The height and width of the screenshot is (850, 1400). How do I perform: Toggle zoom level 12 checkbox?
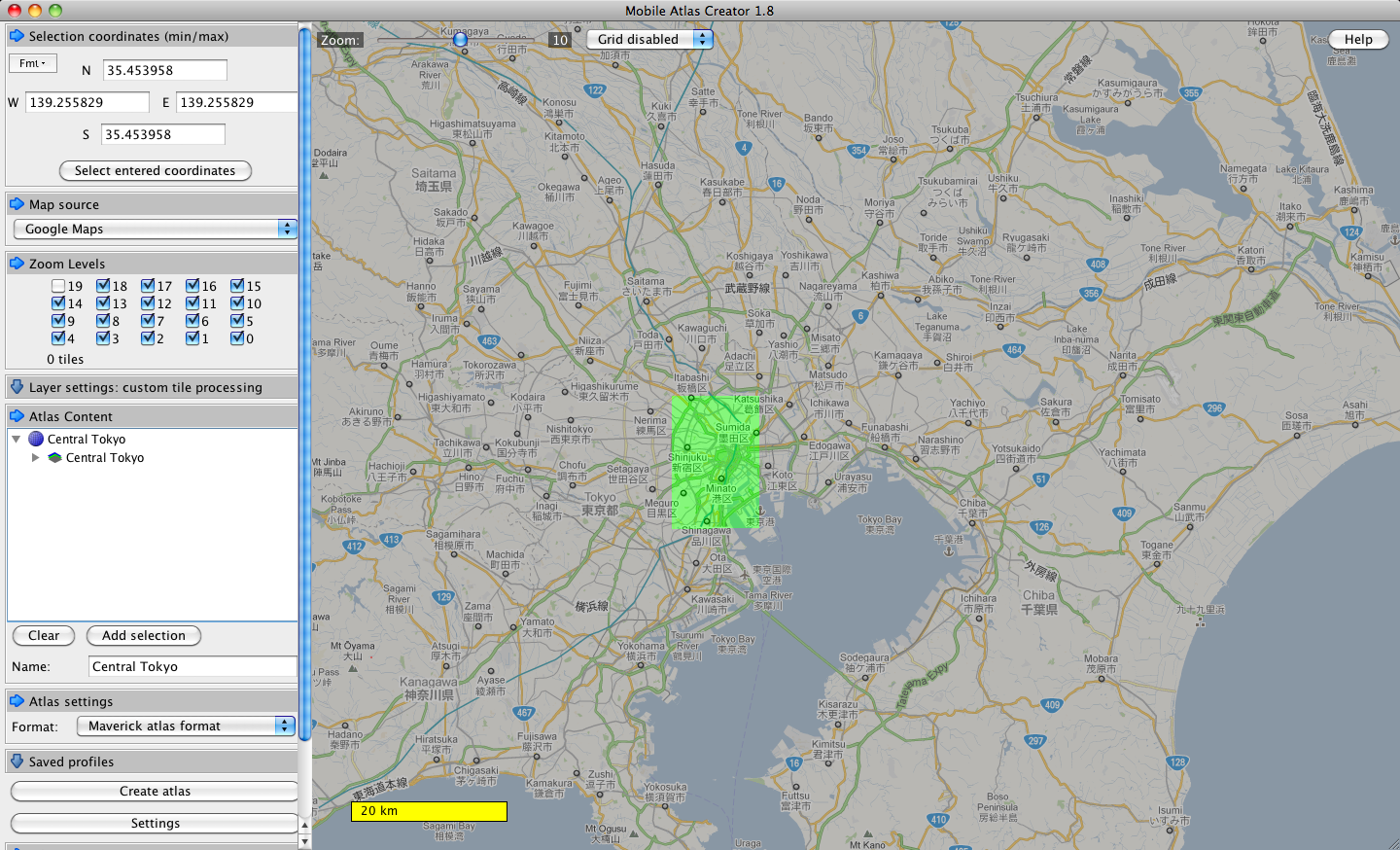(148, 303)
